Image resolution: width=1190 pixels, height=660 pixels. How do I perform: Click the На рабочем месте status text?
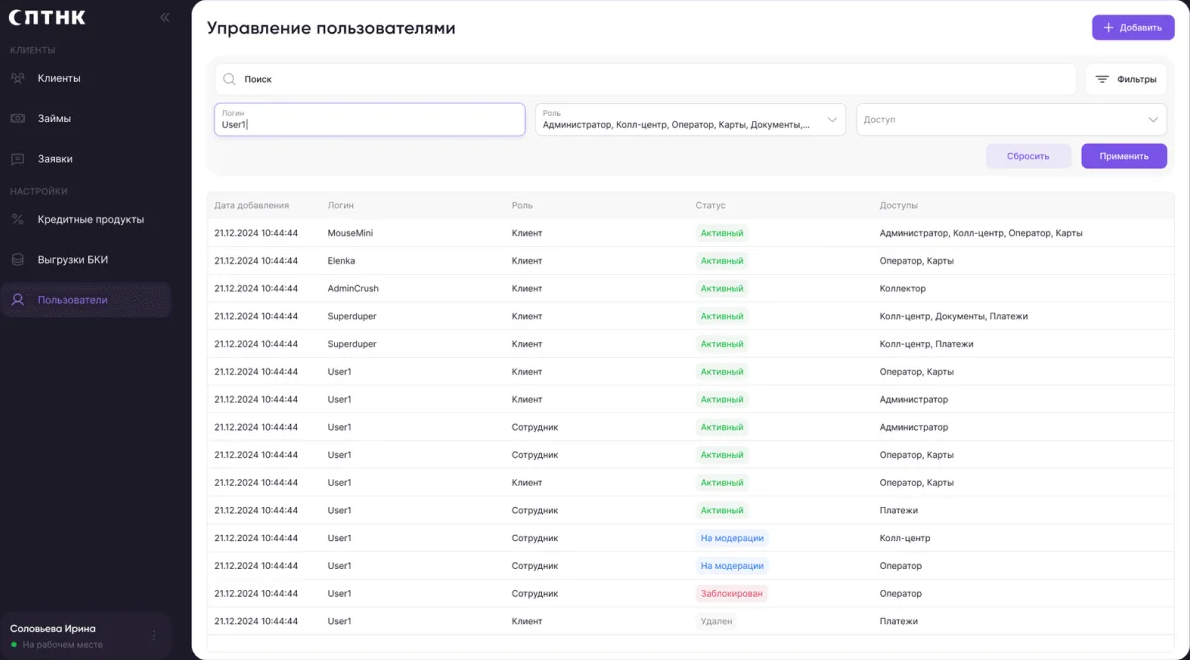[62, 645]
